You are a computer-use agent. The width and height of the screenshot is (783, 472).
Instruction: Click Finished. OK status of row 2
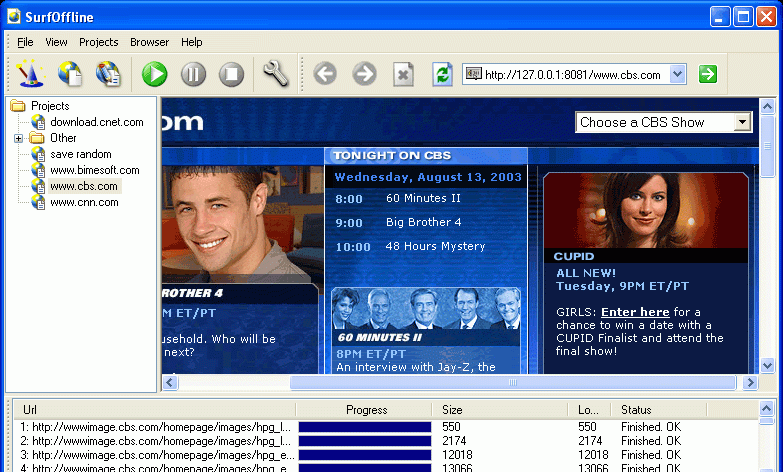coord(651,441)
